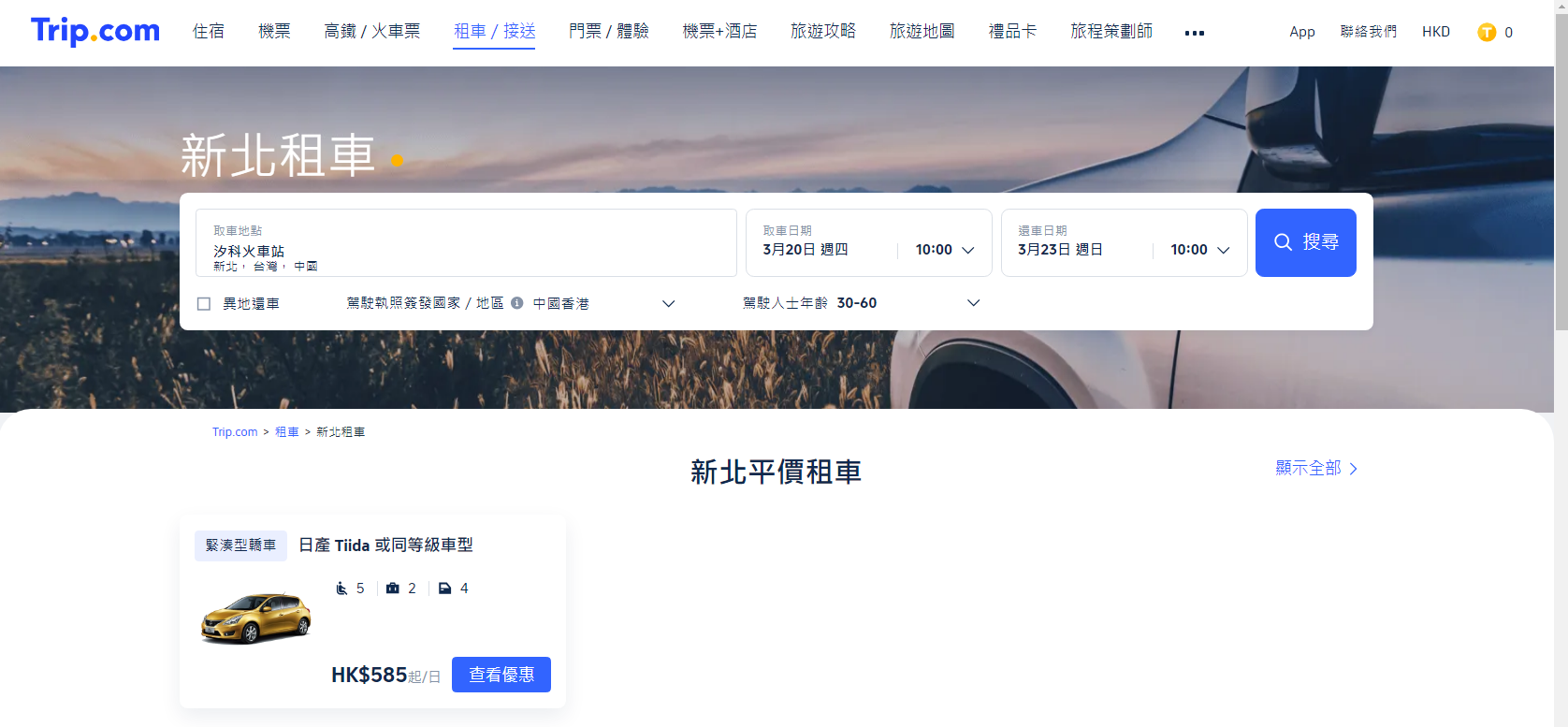Open the driver age 30-60 dropdown
Image resolution: width=1568 pixels, height=727 pixels.
tap(907, 303)
